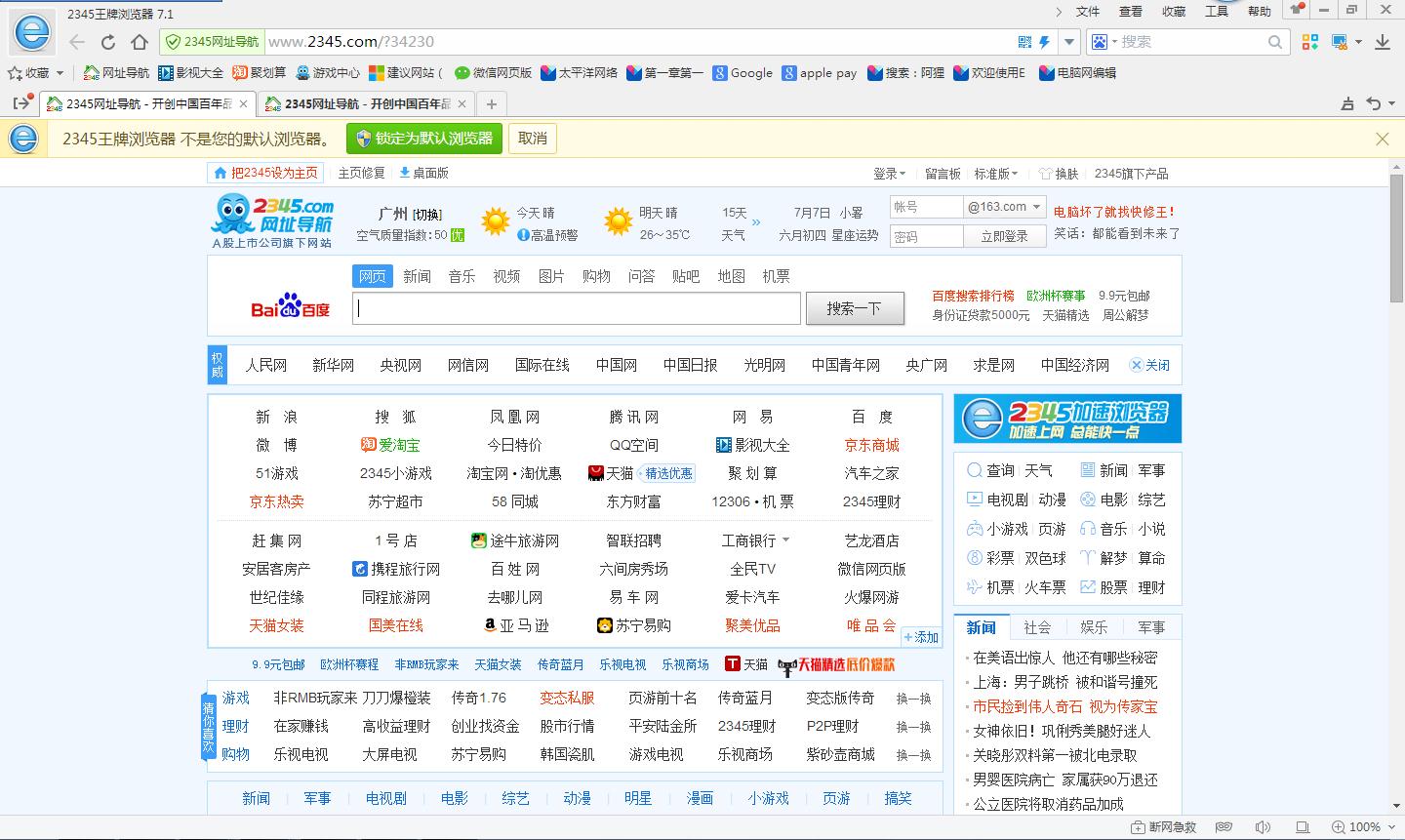Expand the undo closed tabs dropdown arrow

point(1389,103)
